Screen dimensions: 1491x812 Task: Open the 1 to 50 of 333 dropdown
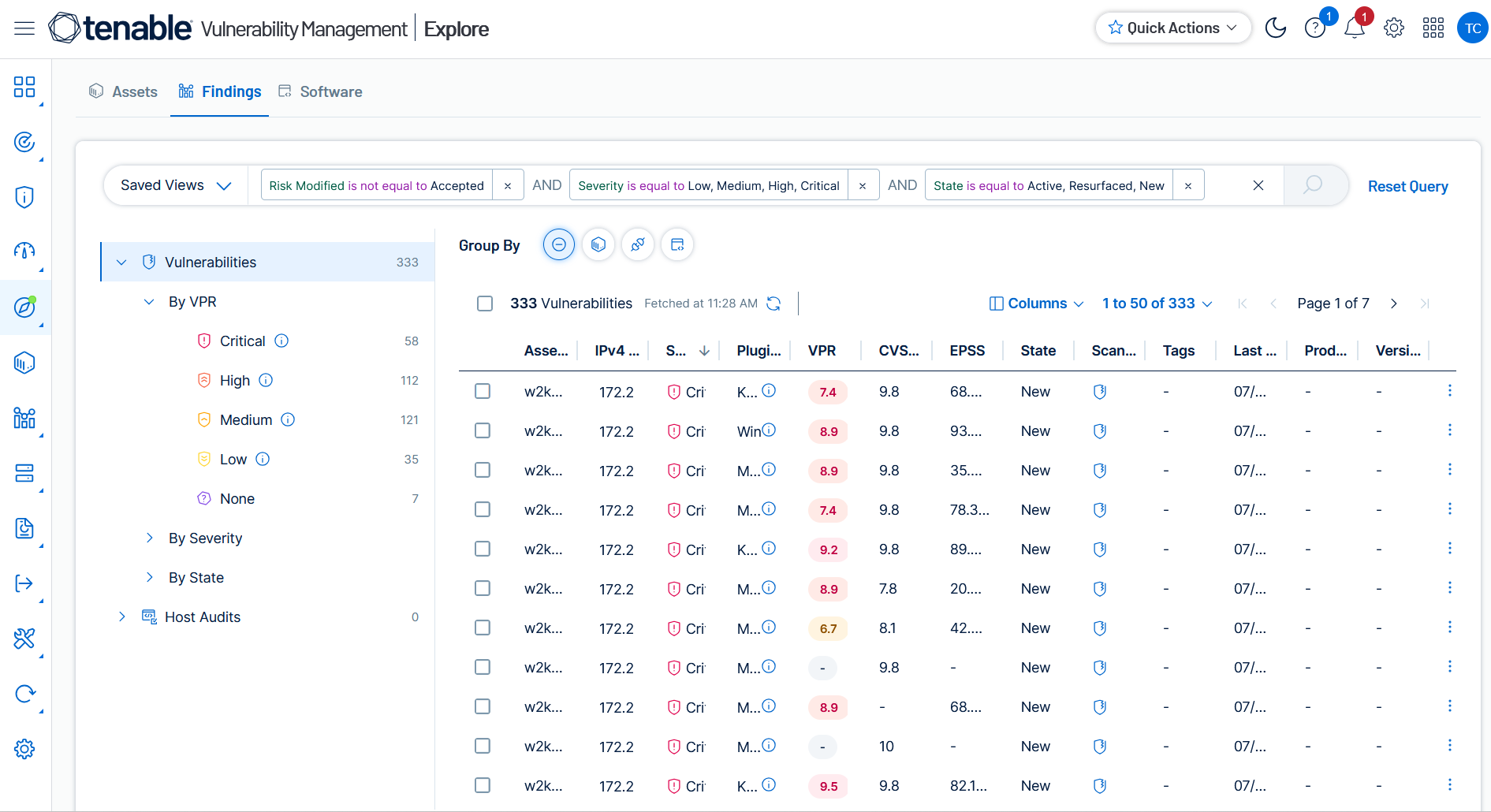(1157, 304)
